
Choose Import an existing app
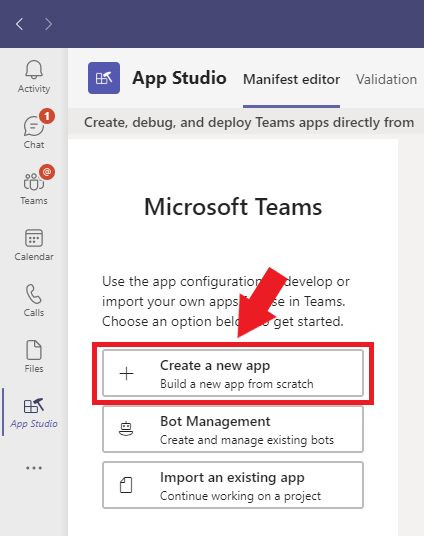pos(233,485)
